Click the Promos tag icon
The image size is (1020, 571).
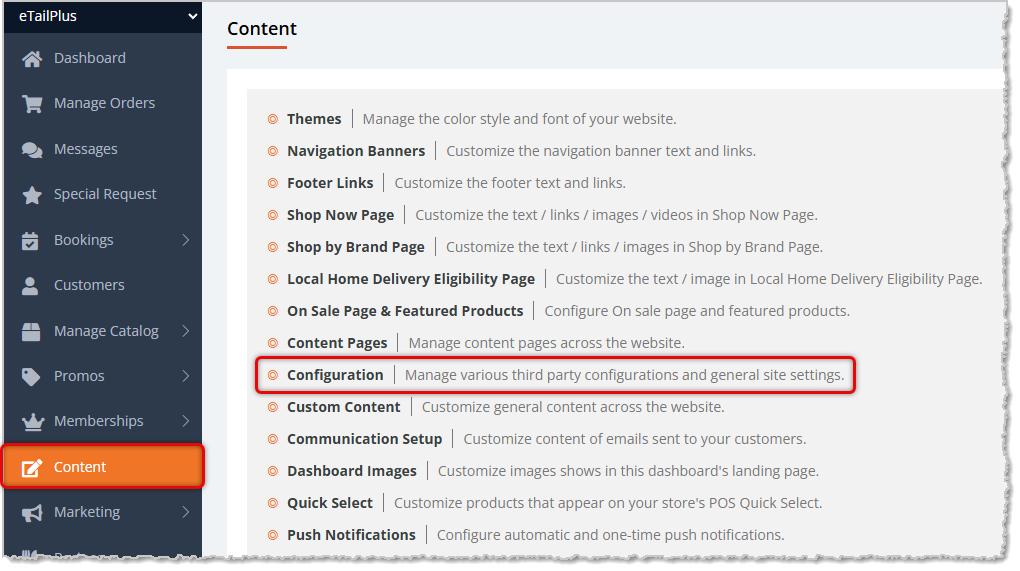coord(31,377)
